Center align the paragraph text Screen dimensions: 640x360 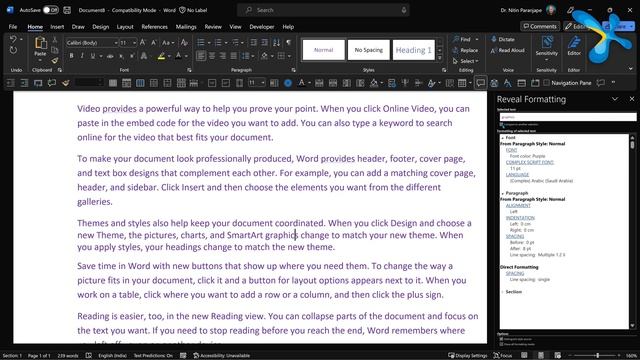(212, 56)
